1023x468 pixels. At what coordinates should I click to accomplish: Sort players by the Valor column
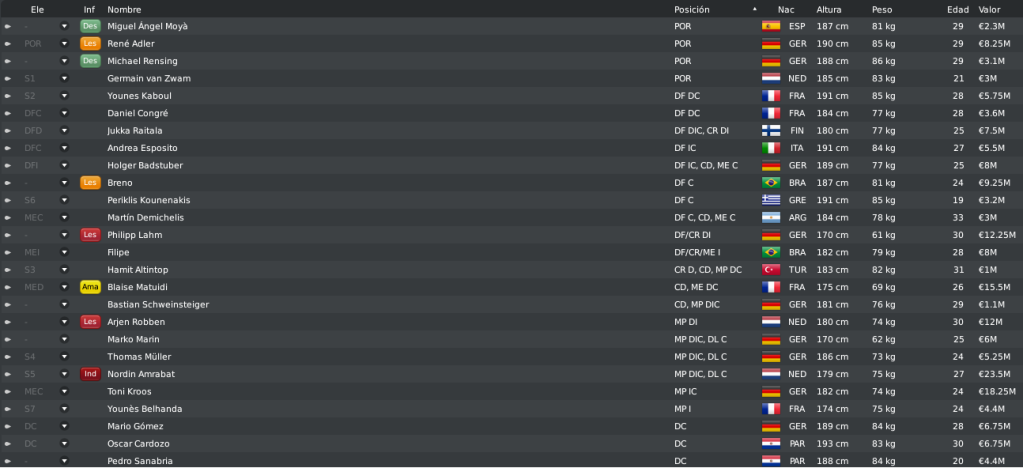[x=988, y=10]
